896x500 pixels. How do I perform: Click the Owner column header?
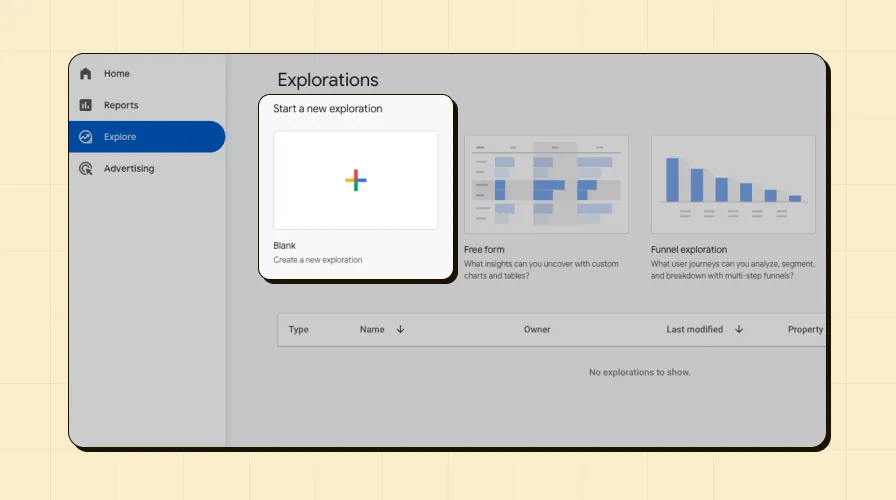pos(537,330)
